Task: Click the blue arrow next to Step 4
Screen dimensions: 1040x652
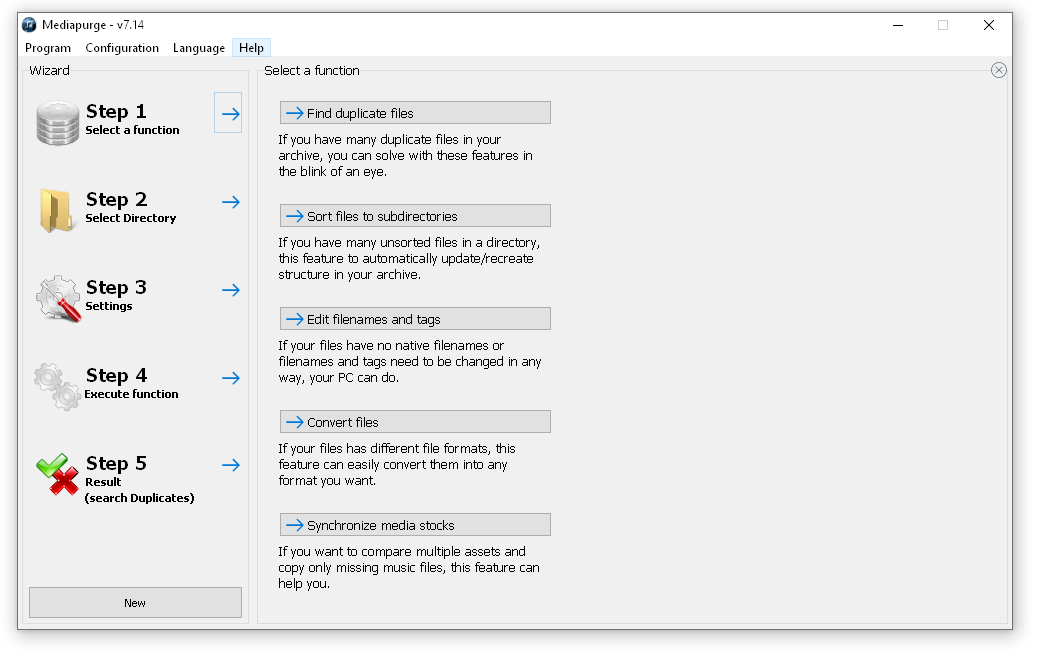Action: coord(231,378)
